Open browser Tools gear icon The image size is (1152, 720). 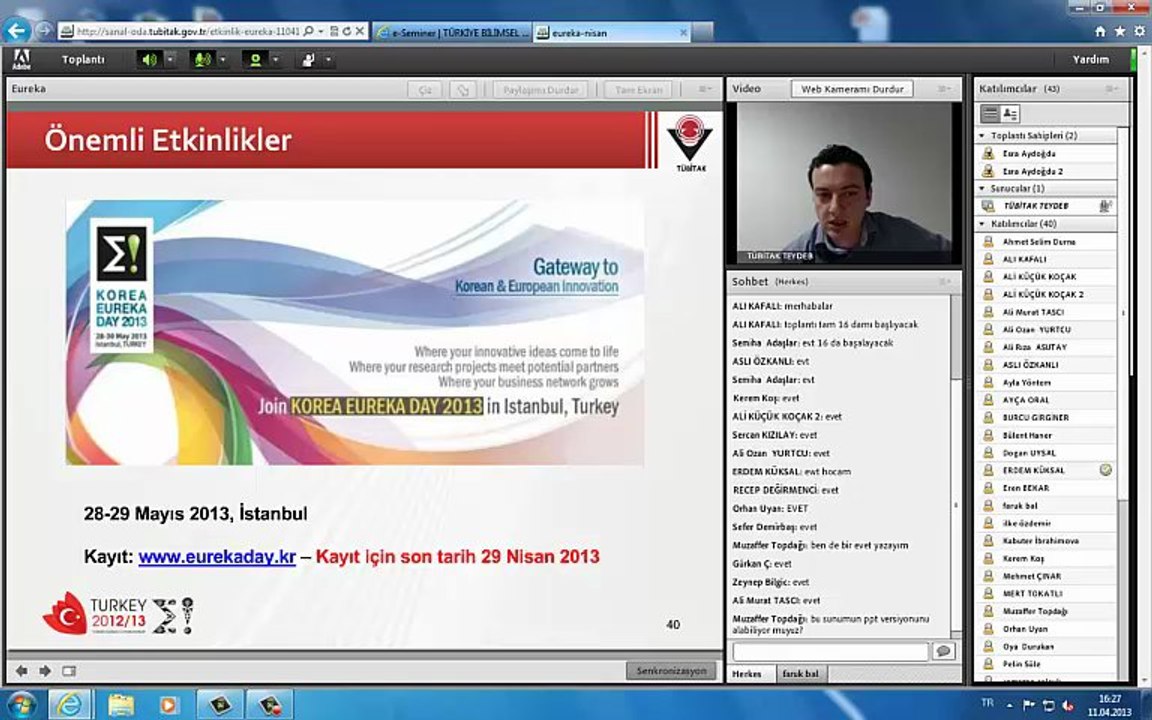click(1140, 32)
